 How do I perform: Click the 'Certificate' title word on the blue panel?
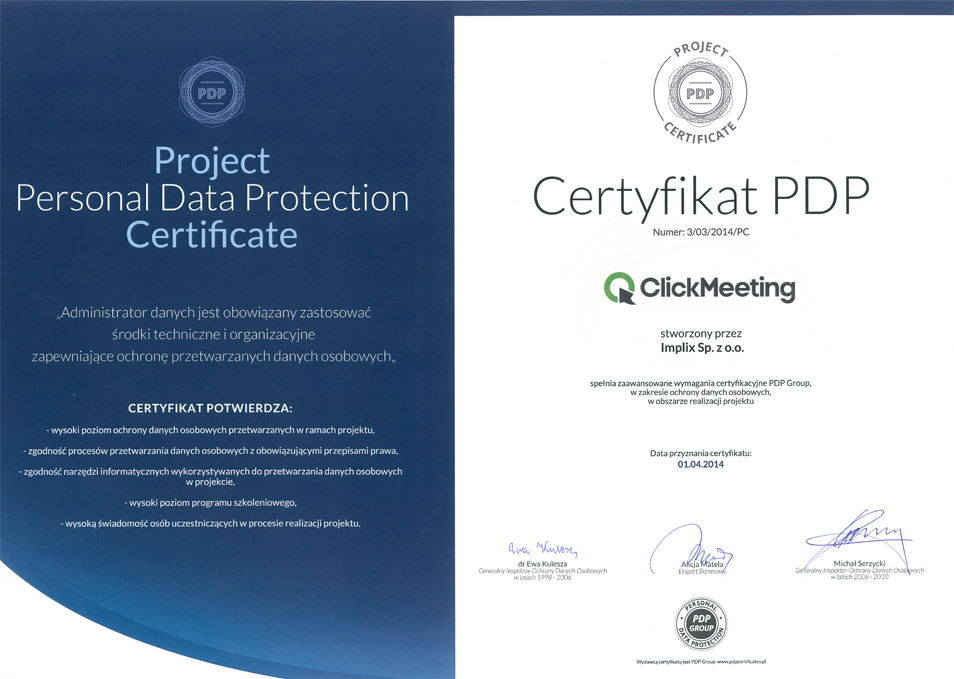click(212, 235)
